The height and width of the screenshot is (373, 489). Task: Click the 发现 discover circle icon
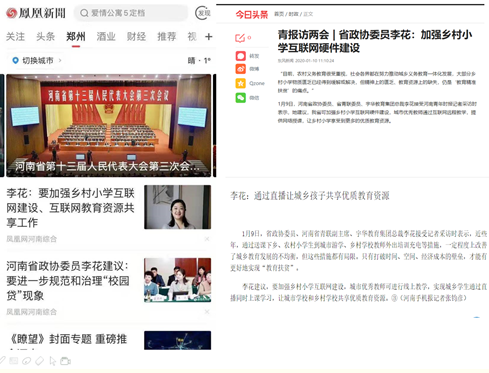(203, 13)
